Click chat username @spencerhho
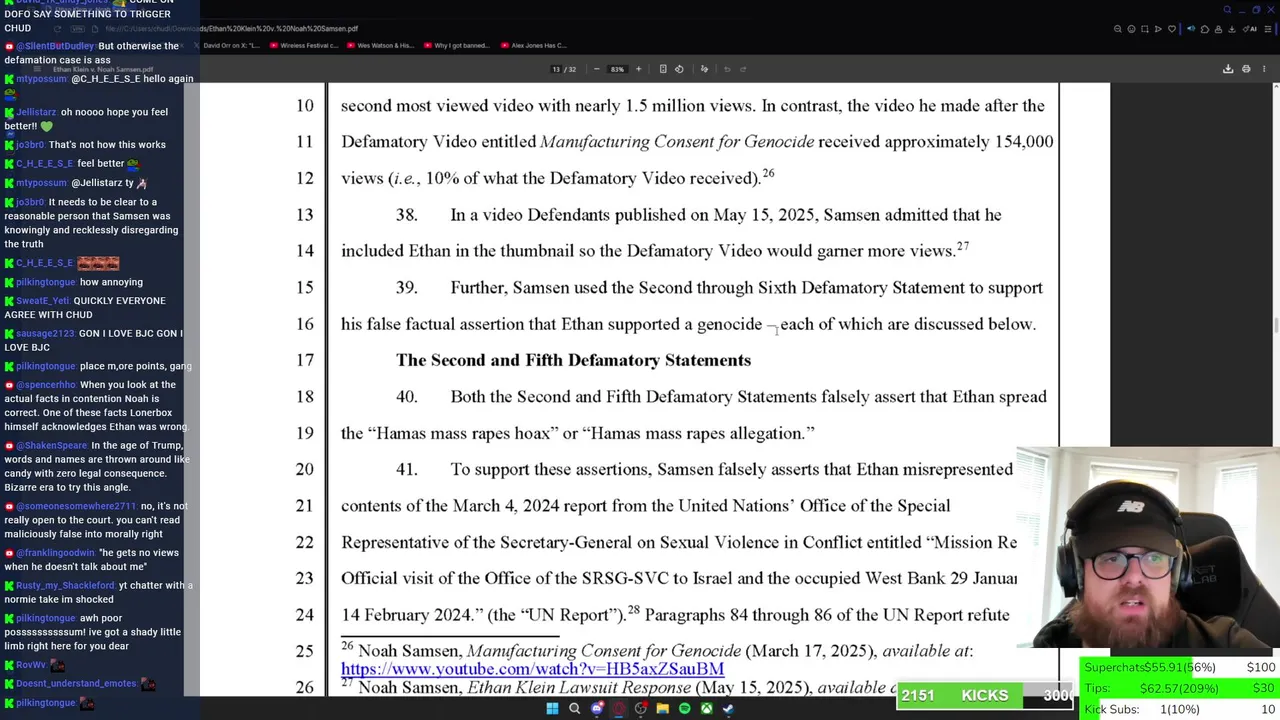This screenshot has width=1280, height=720. tap(46, 385)
